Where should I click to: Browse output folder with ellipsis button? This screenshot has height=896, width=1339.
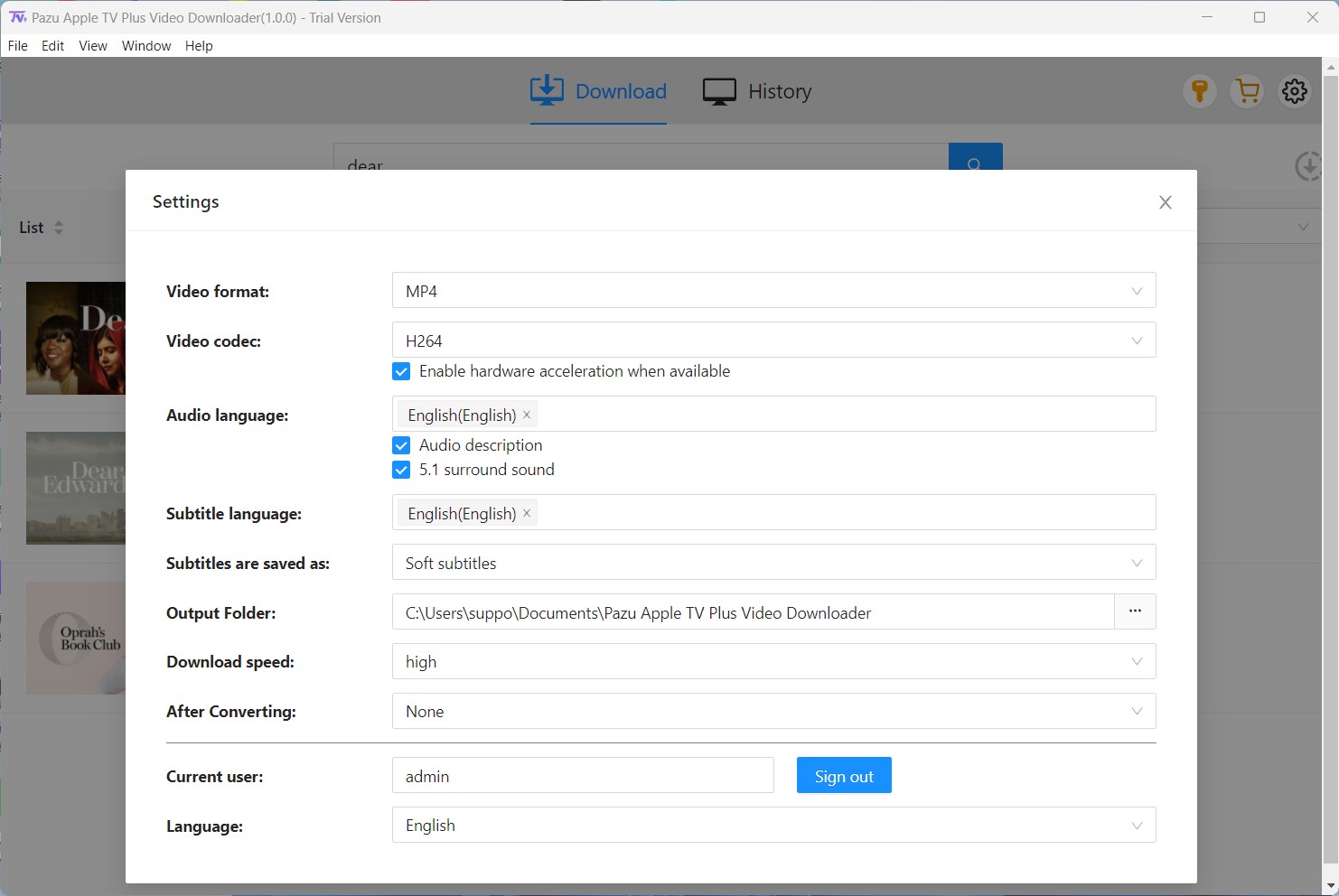click(1135, 611)
